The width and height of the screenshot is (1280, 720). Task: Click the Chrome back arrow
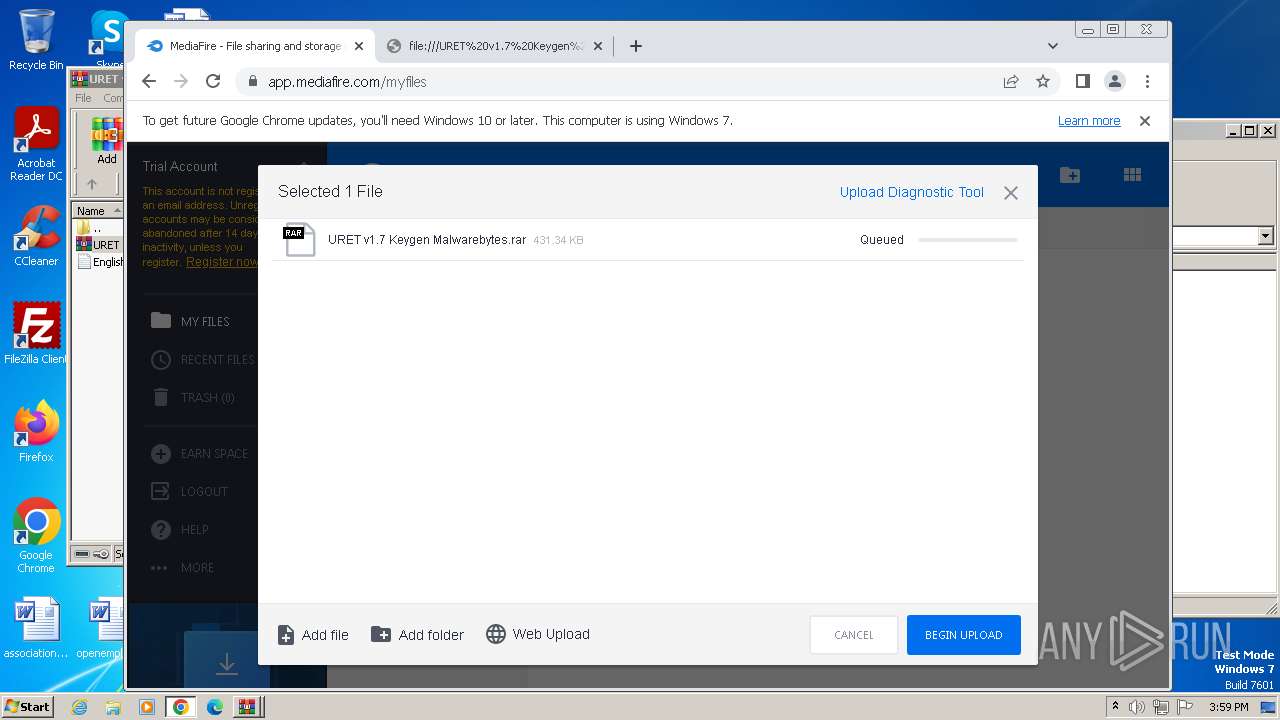(x=149, y=81)
